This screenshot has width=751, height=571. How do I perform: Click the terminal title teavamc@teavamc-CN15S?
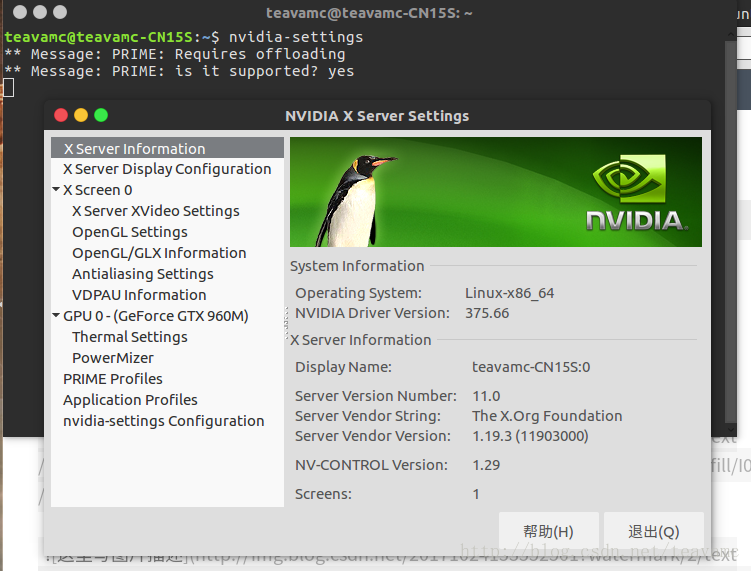tap(369, 12)
